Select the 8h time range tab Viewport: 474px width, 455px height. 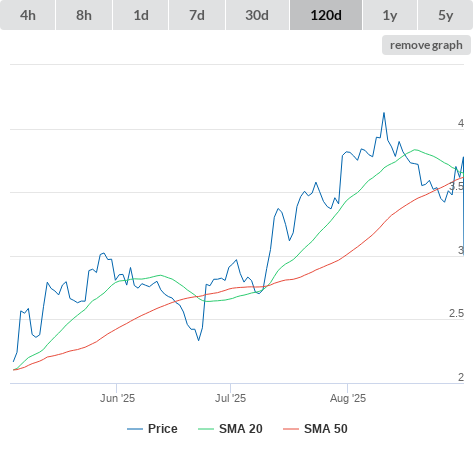coord(84,15)
